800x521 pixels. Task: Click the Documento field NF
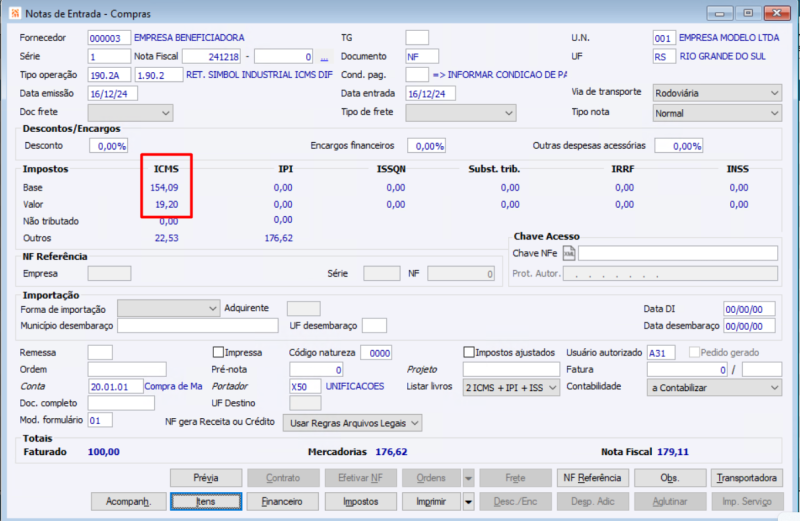pos(422,57)
